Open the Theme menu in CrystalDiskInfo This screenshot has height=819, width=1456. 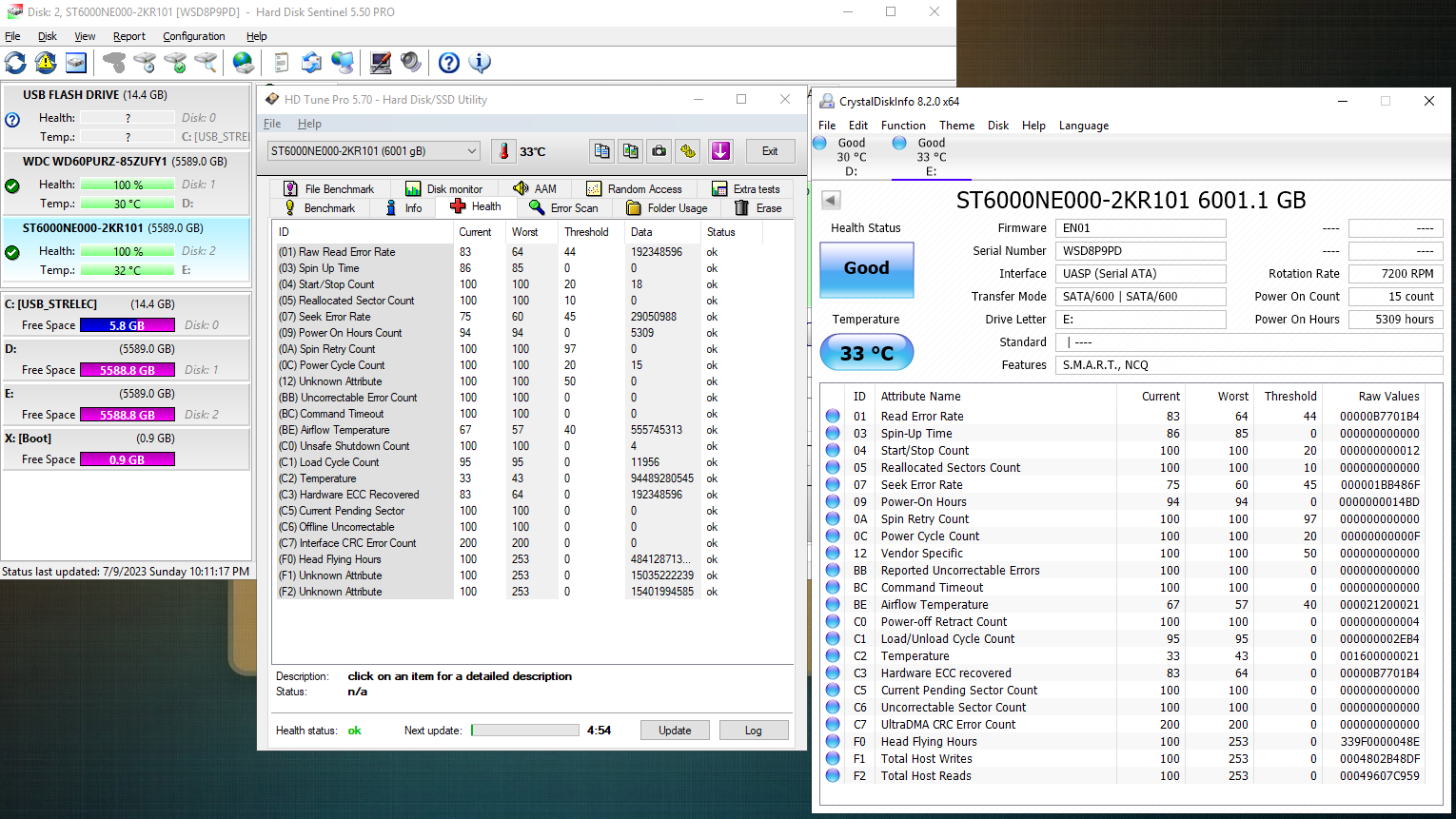956,125
